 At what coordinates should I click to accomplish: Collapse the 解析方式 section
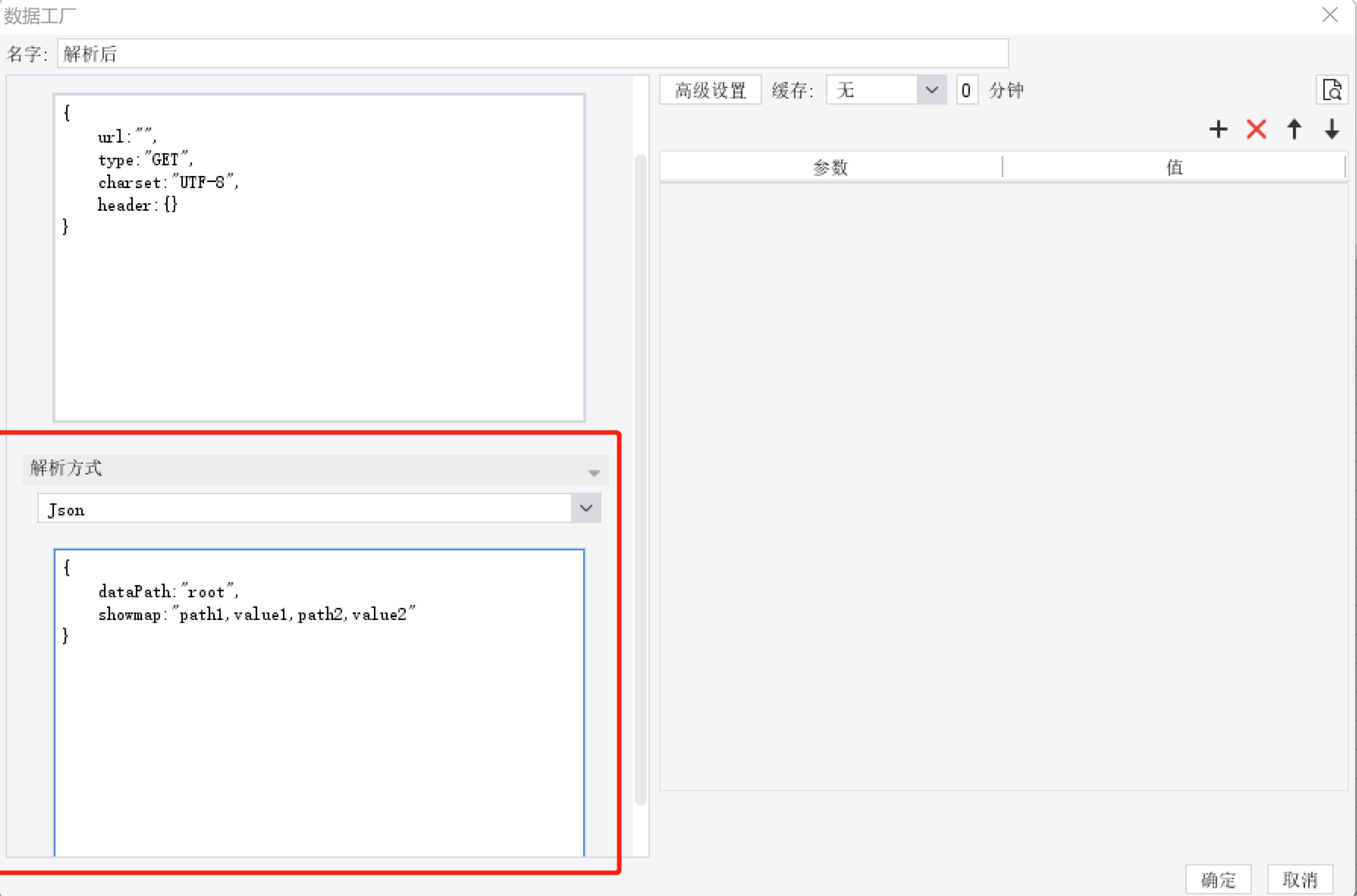click(x=593, y=471)
